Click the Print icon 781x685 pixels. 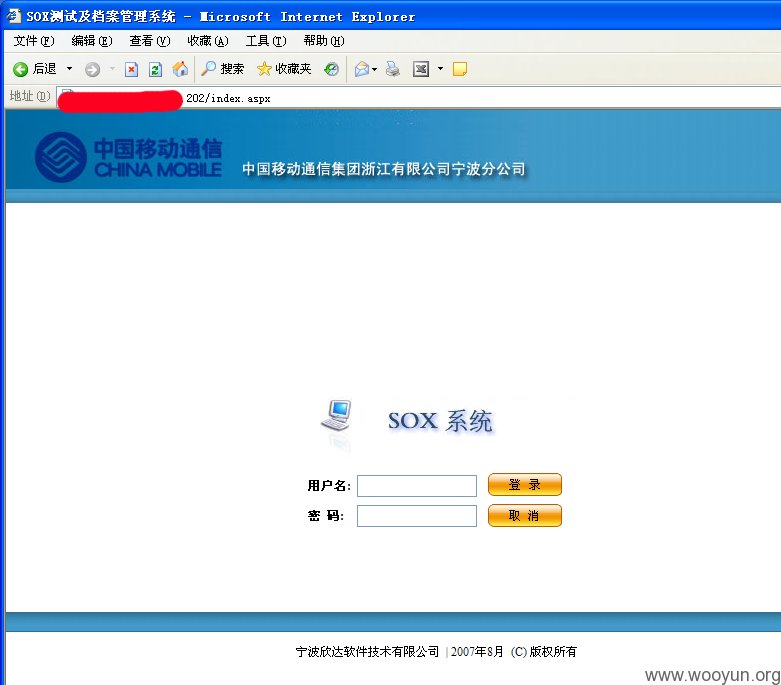pos(393,69)
